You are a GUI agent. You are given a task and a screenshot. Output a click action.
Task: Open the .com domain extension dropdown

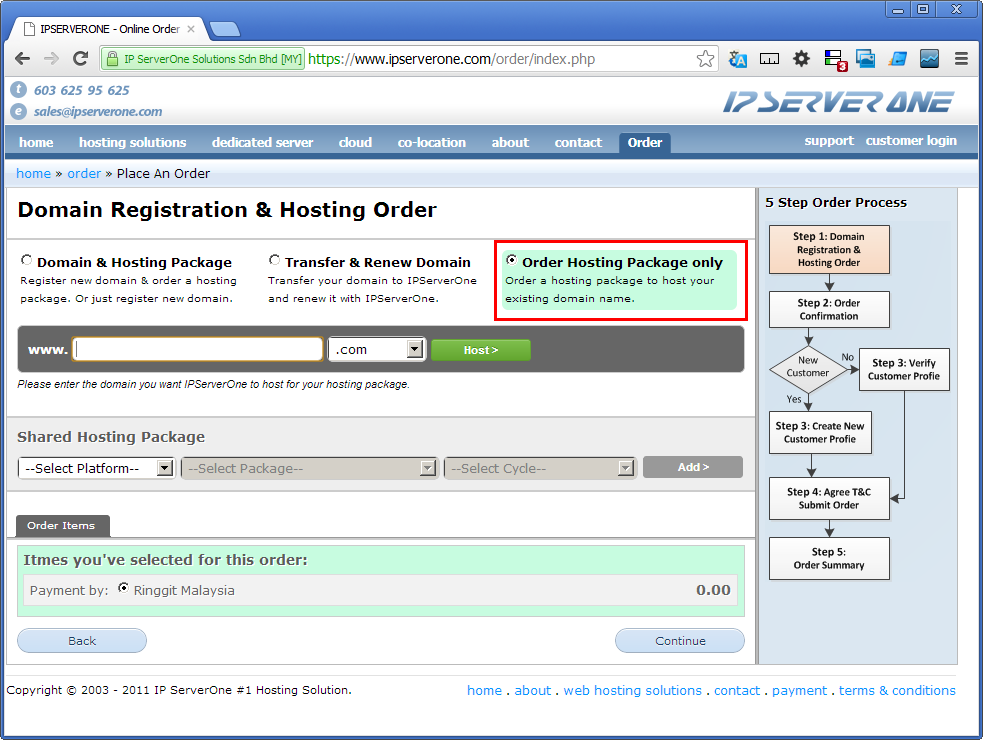[x=377, y=349]
